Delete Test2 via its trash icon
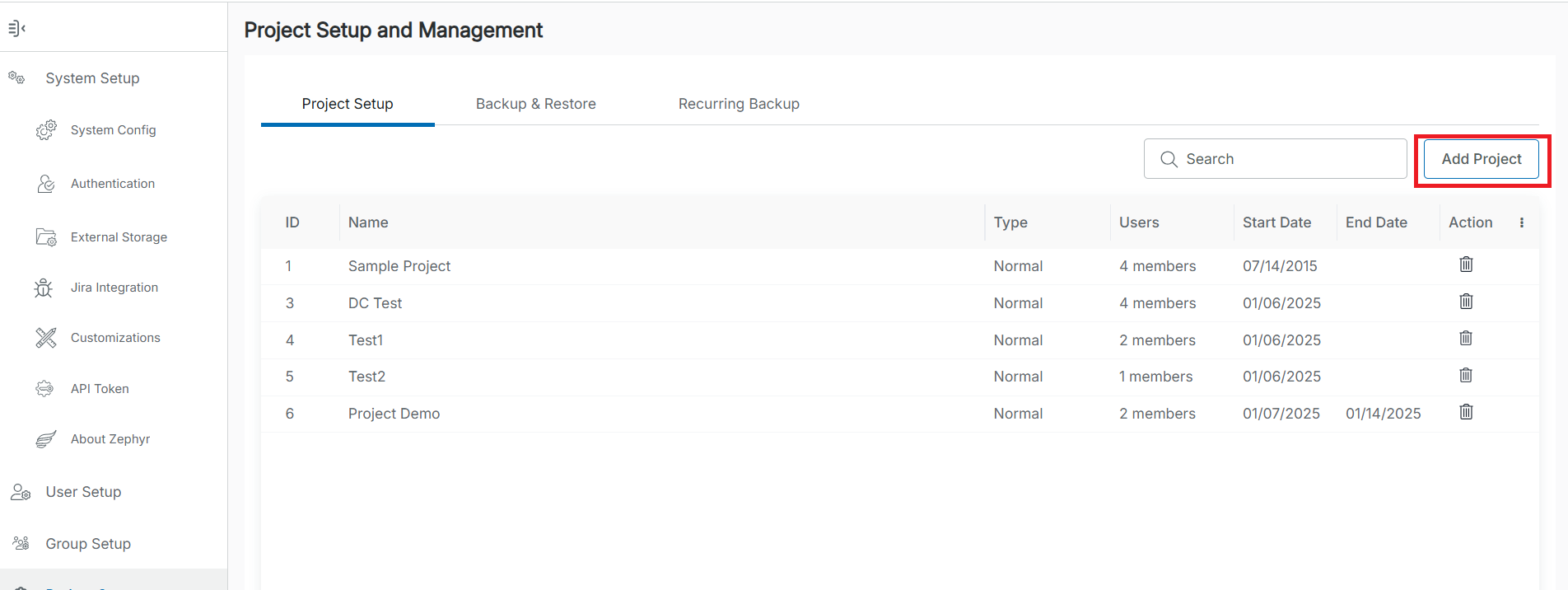 click(1466, 376)
